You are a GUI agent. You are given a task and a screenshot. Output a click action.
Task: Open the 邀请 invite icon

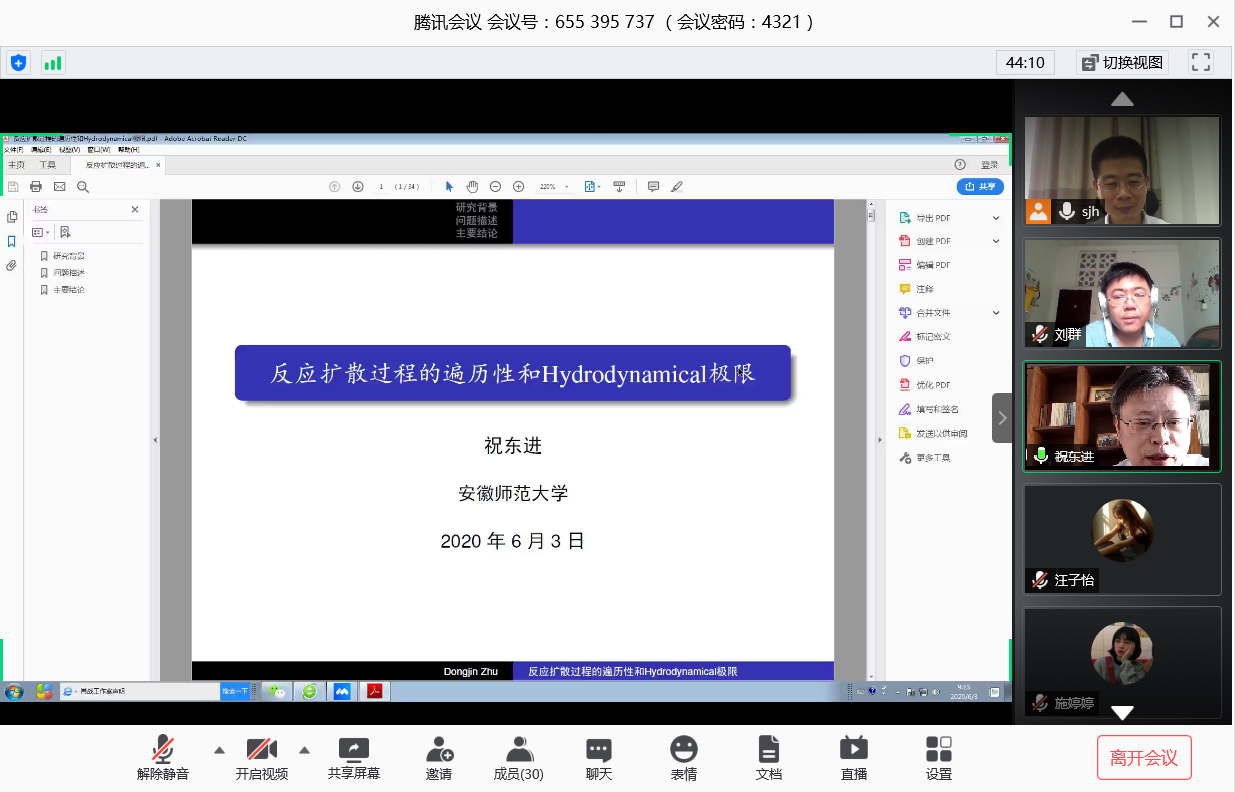pos(439,750)
